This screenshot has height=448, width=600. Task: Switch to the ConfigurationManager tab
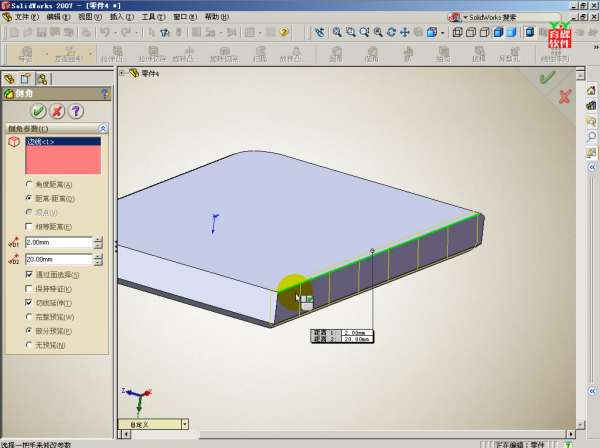42,79
